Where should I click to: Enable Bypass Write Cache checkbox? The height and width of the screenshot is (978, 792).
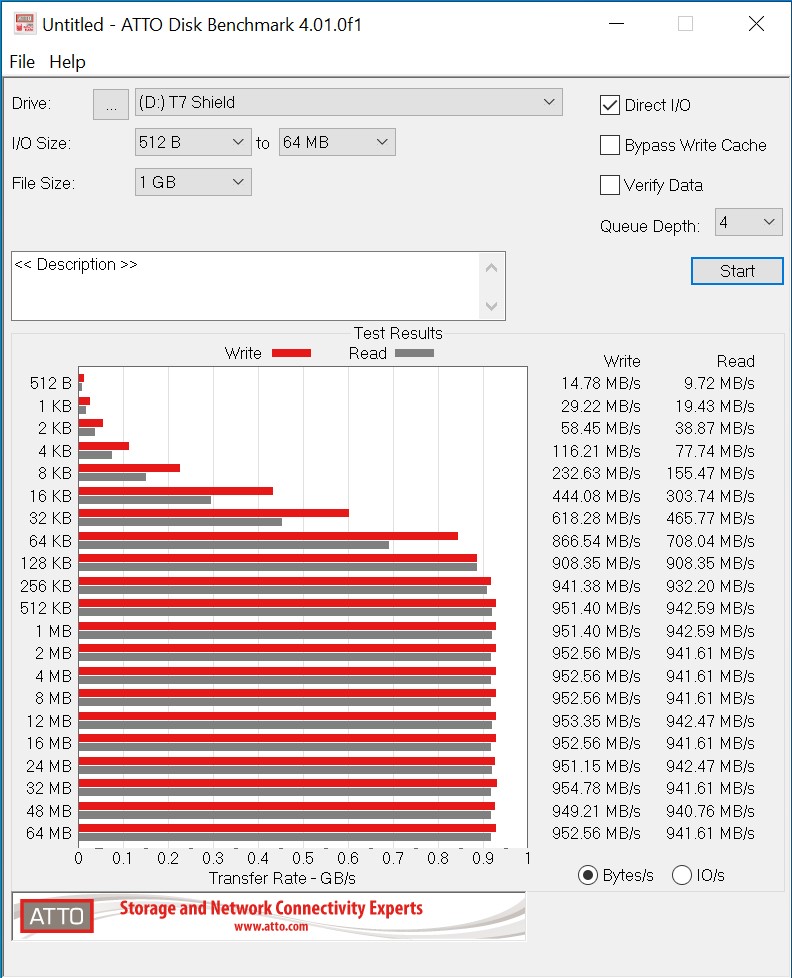point(610,145)
